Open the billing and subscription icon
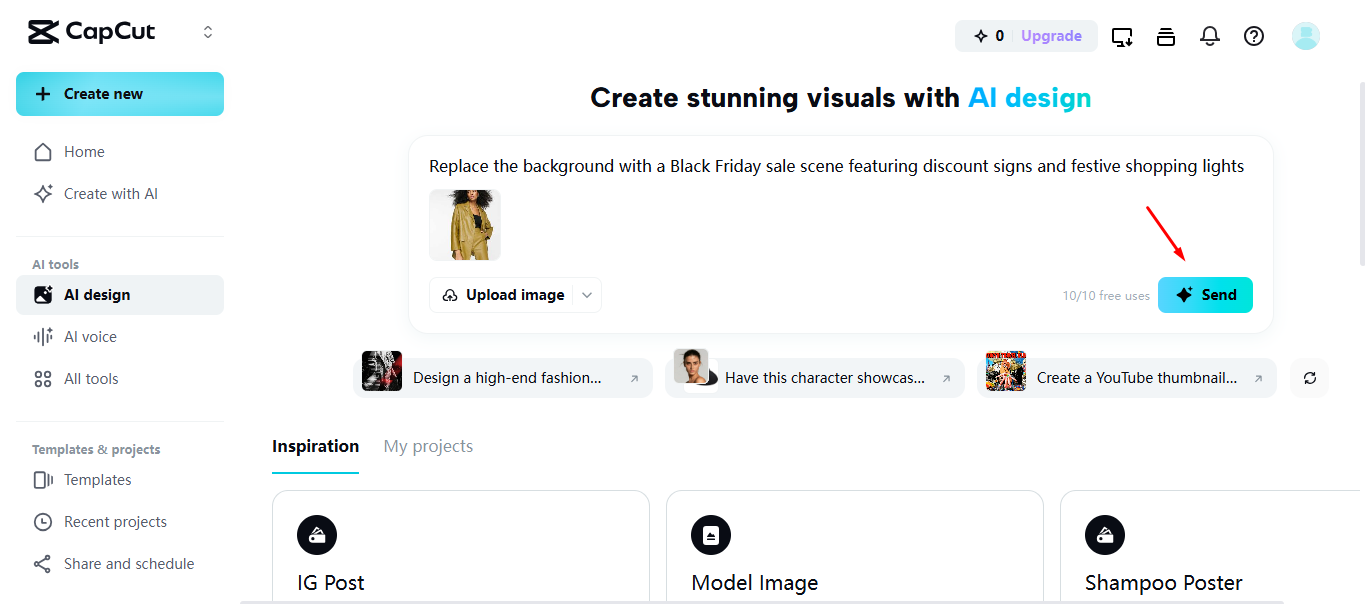The width and height of the screenshot is (1365, 604). [1165, 35]
